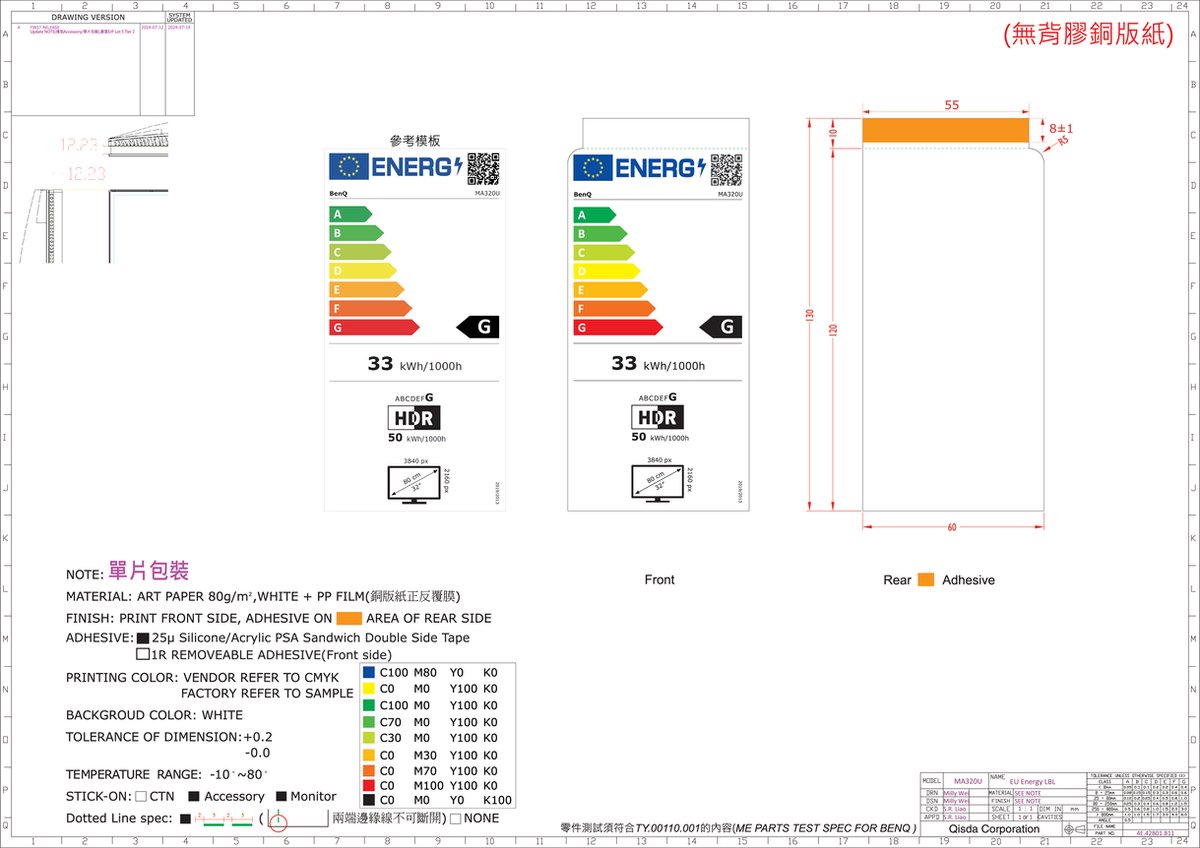Toggle the CTN stick-on checkbox

point(141,797)
